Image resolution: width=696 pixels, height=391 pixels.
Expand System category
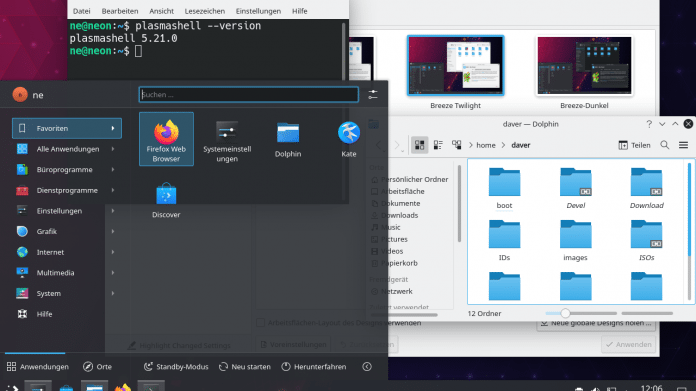coord(67,293)
